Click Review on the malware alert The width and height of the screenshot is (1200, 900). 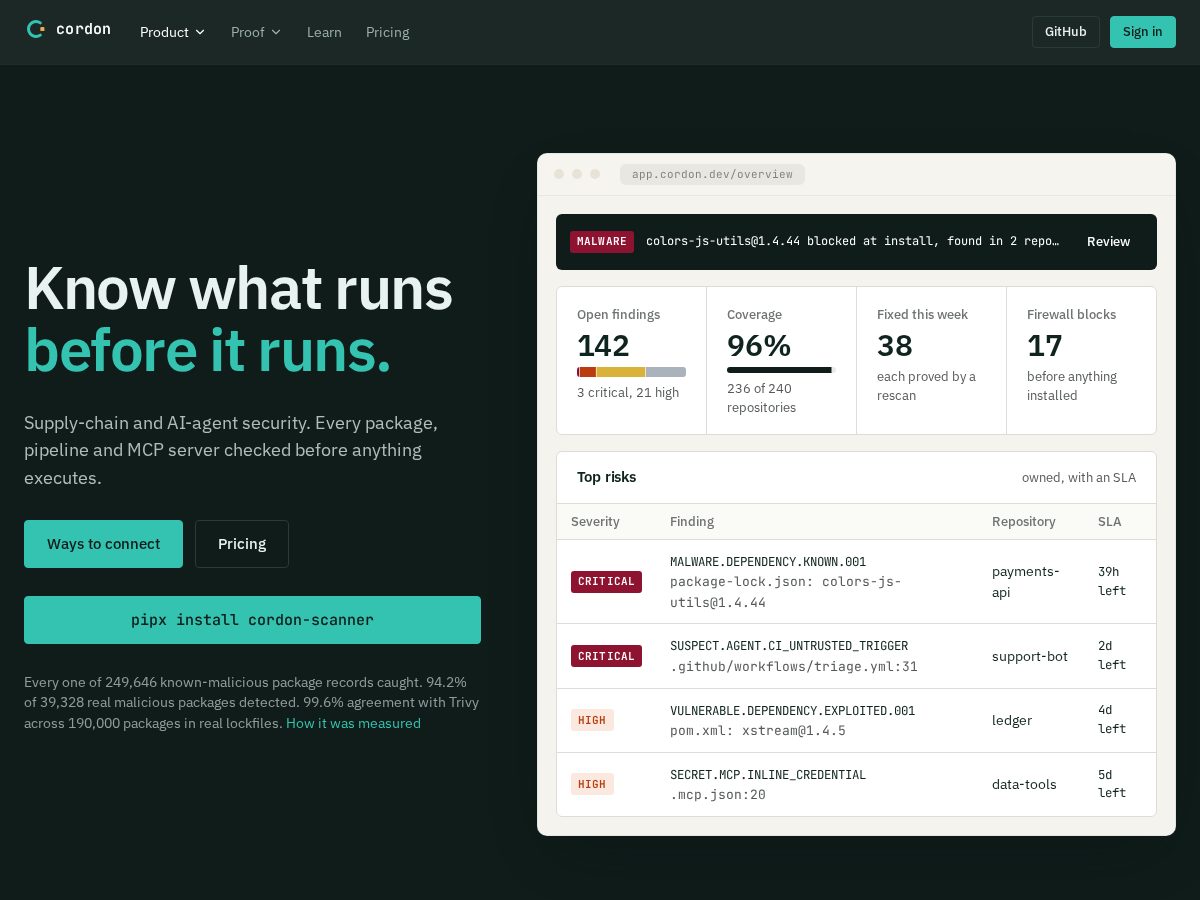tap(1108, 242)
